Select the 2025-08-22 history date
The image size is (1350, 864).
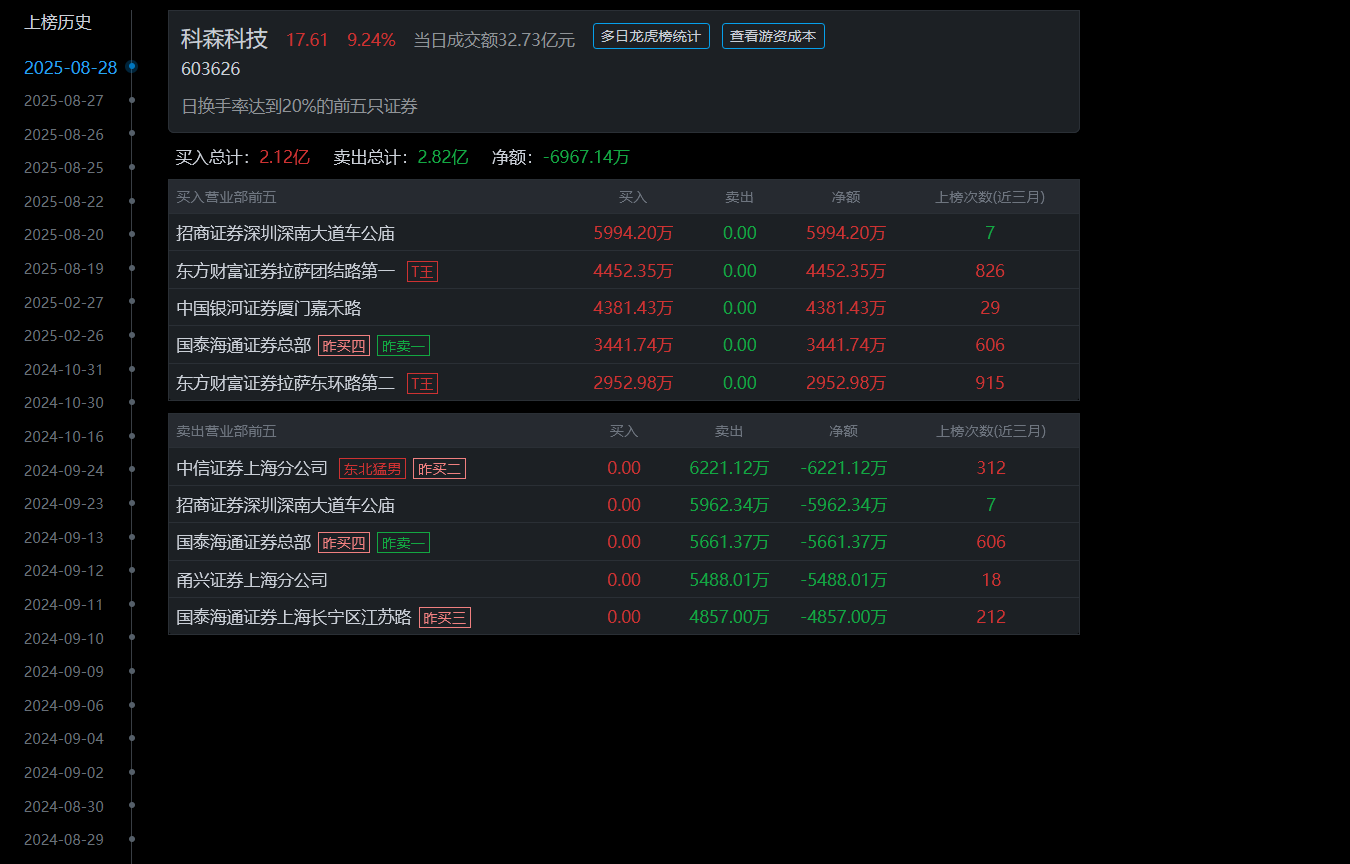click(x=64, y=202)
